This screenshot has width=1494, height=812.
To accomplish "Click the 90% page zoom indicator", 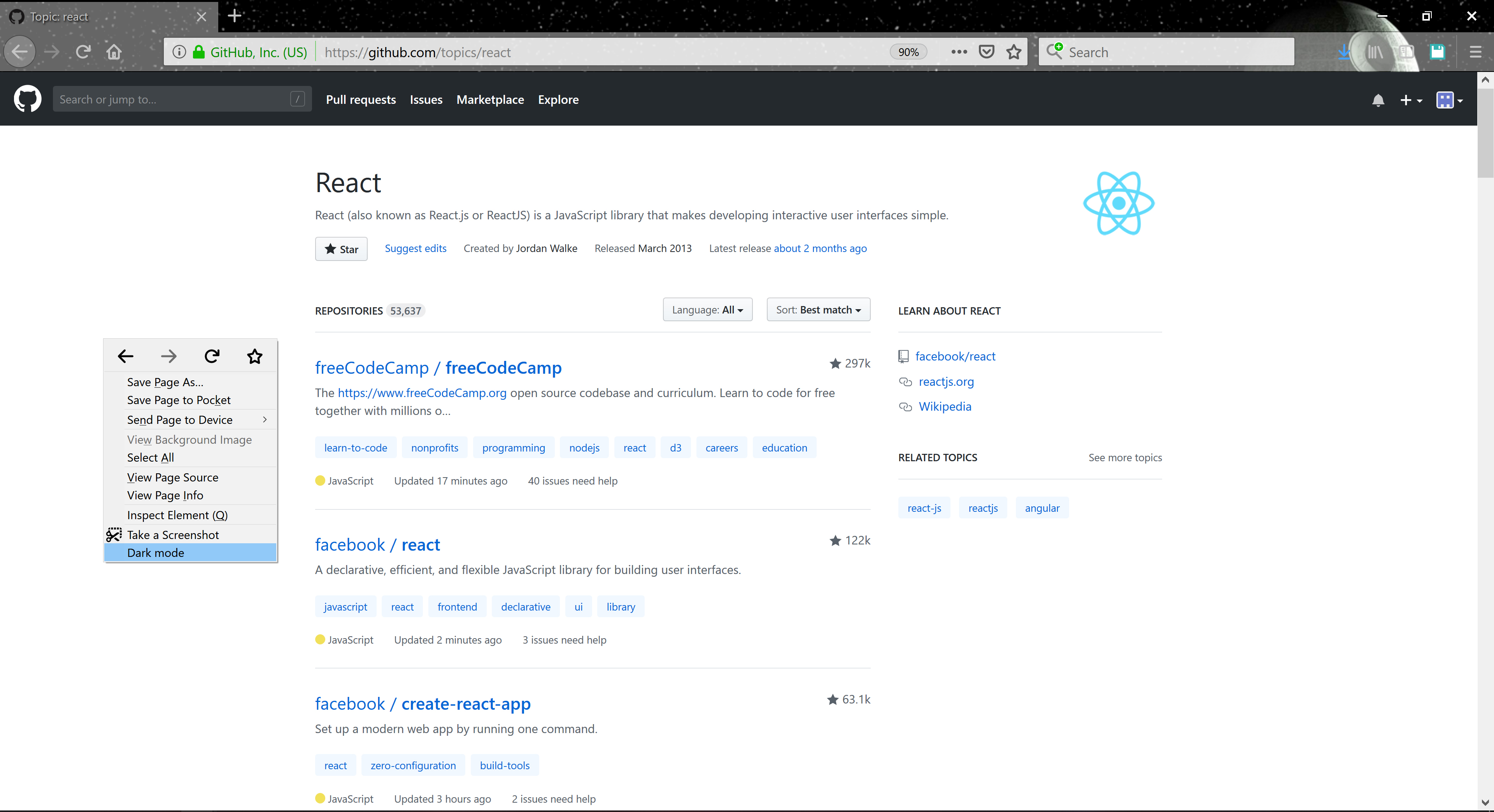I will (x=908, y=52).
